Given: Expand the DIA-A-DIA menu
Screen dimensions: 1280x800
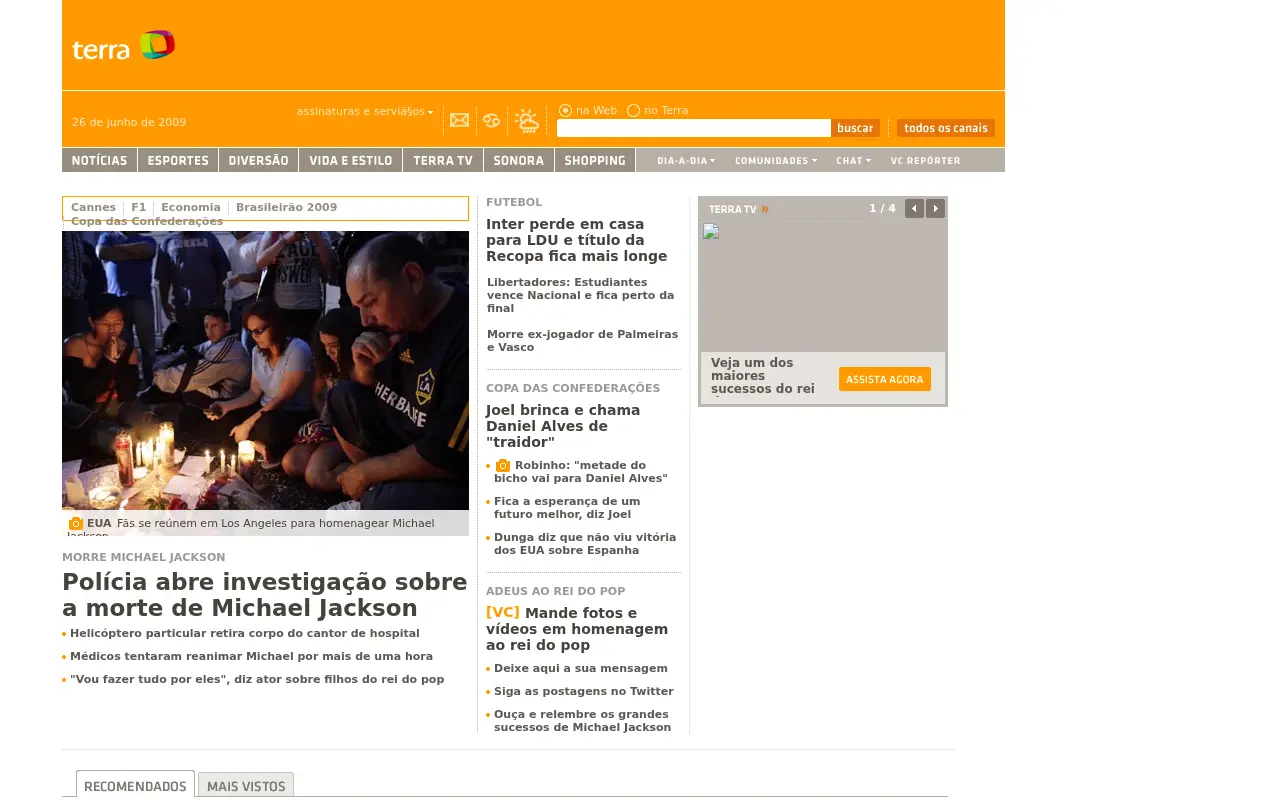Looking at the screenshot, I should tap(686, 161).
